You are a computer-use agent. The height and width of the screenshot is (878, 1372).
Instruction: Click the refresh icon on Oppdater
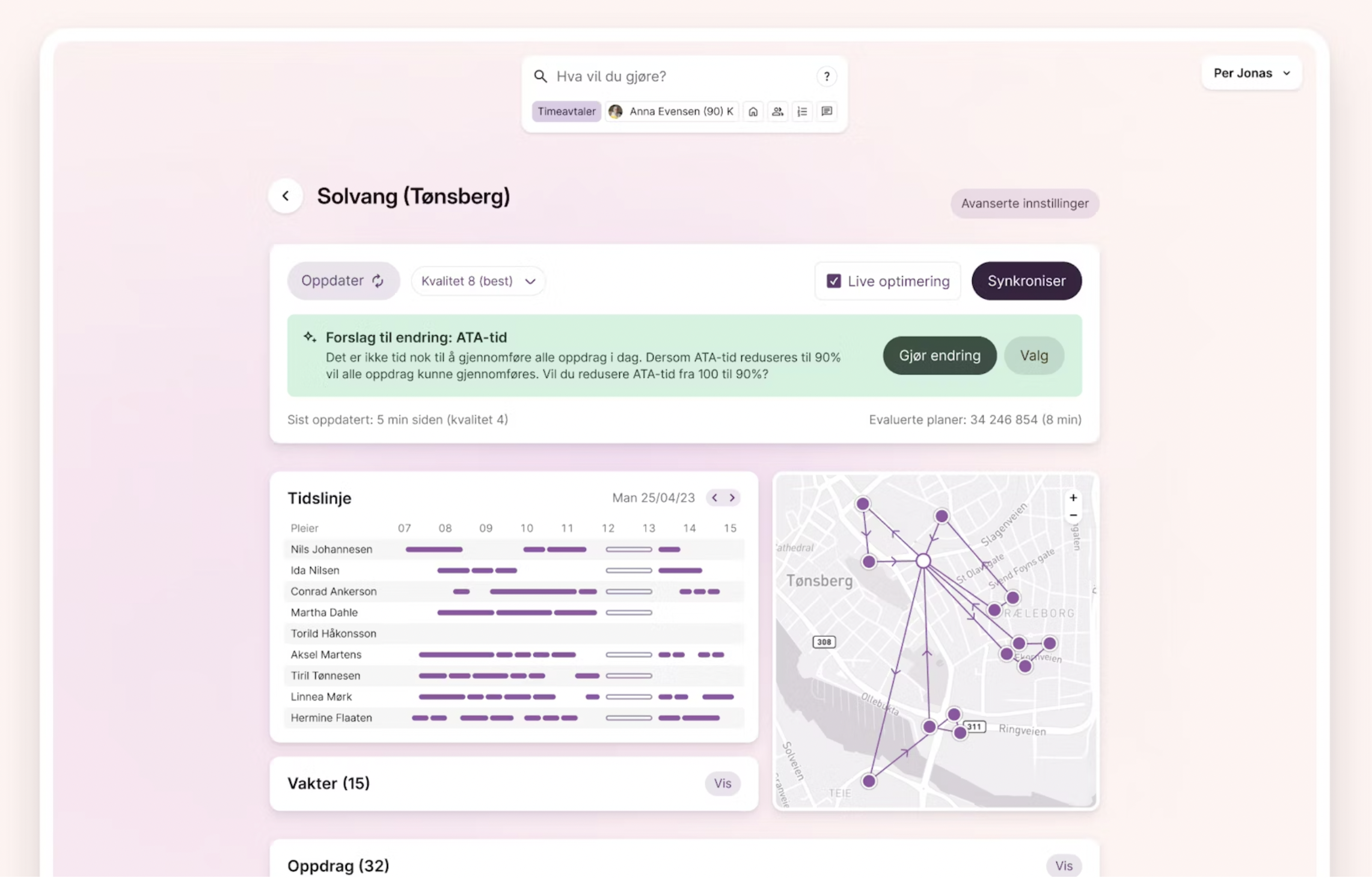378,281
